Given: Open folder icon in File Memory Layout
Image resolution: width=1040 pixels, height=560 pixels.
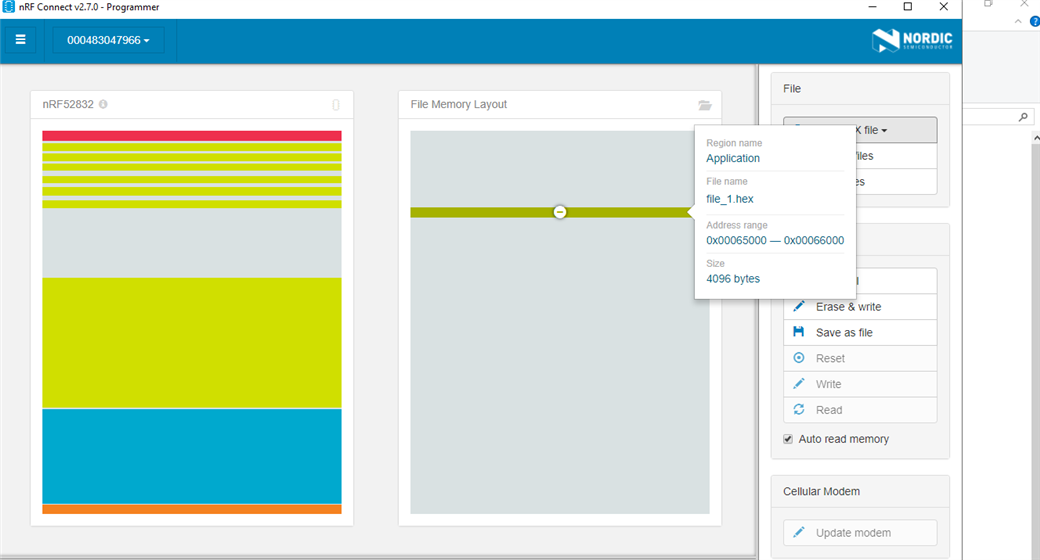Looking at the screenshot, I should pos(704,105).
